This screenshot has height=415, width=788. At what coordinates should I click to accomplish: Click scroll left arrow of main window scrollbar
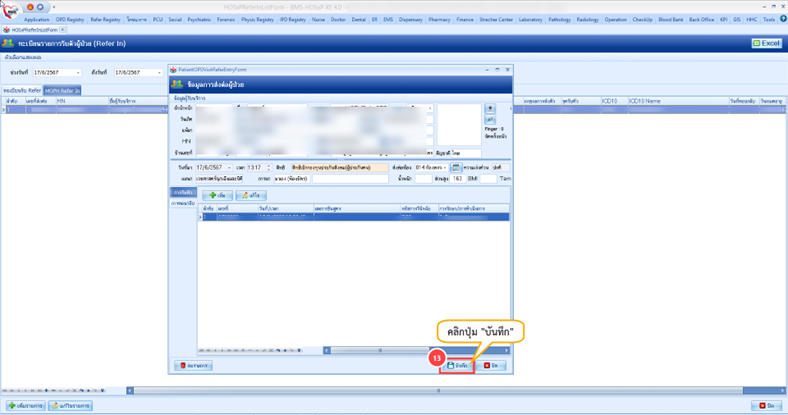pos(130,390)
